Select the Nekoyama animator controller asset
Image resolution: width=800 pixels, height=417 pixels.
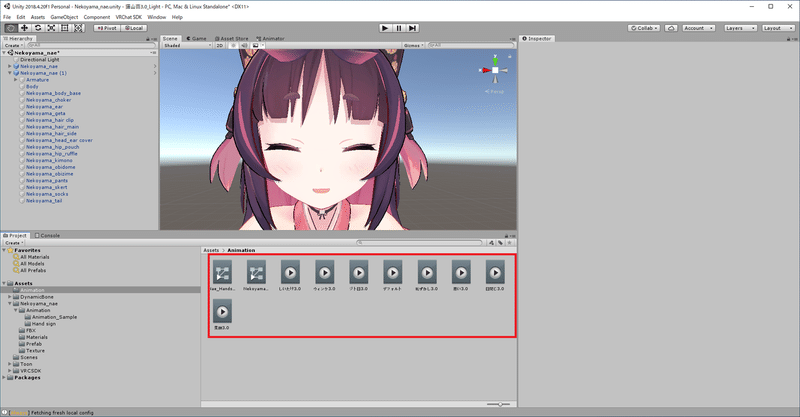[x=256, y=276]
